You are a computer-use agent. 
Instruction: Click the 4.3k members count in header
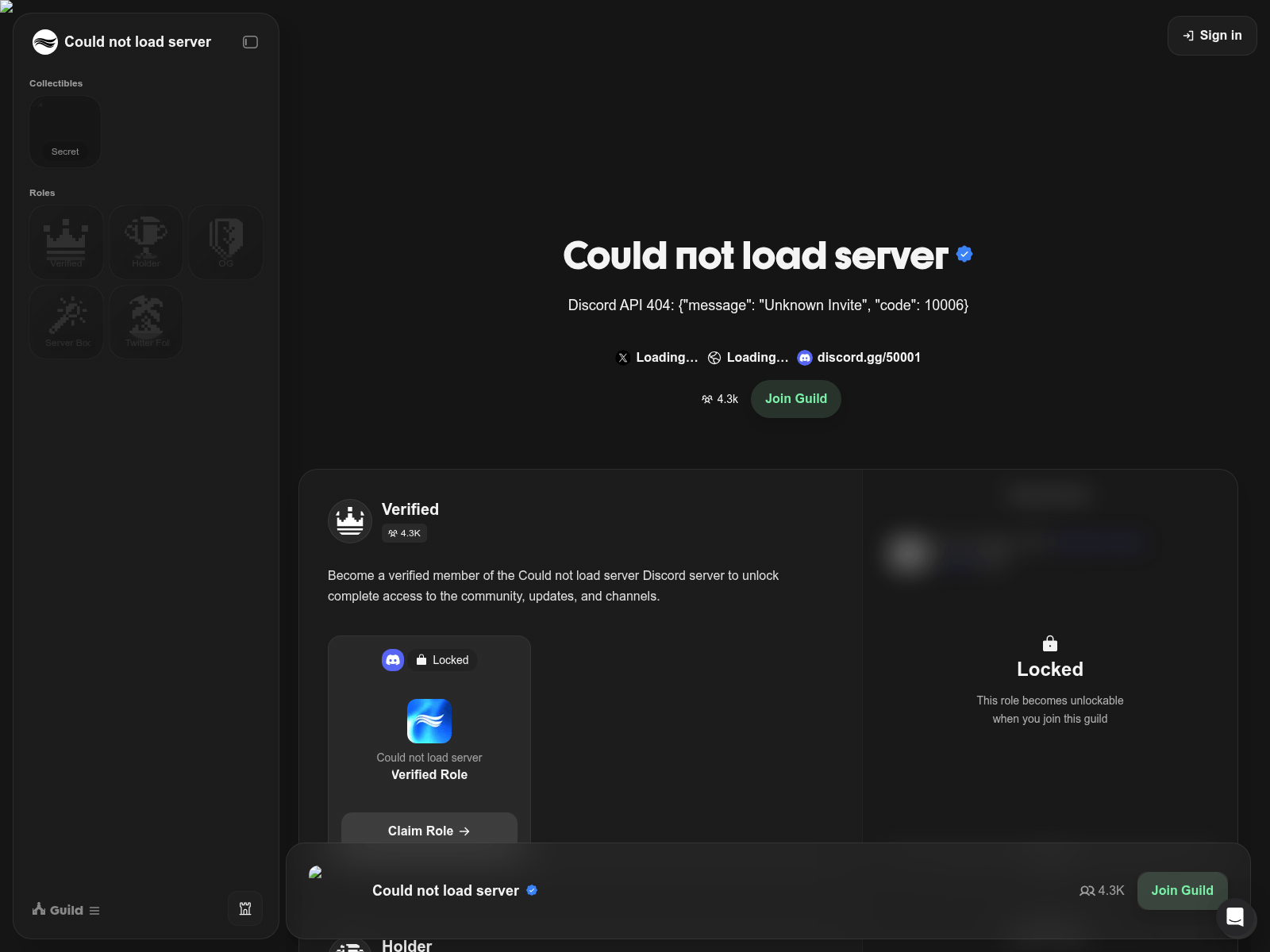click(x=720, y=399)
